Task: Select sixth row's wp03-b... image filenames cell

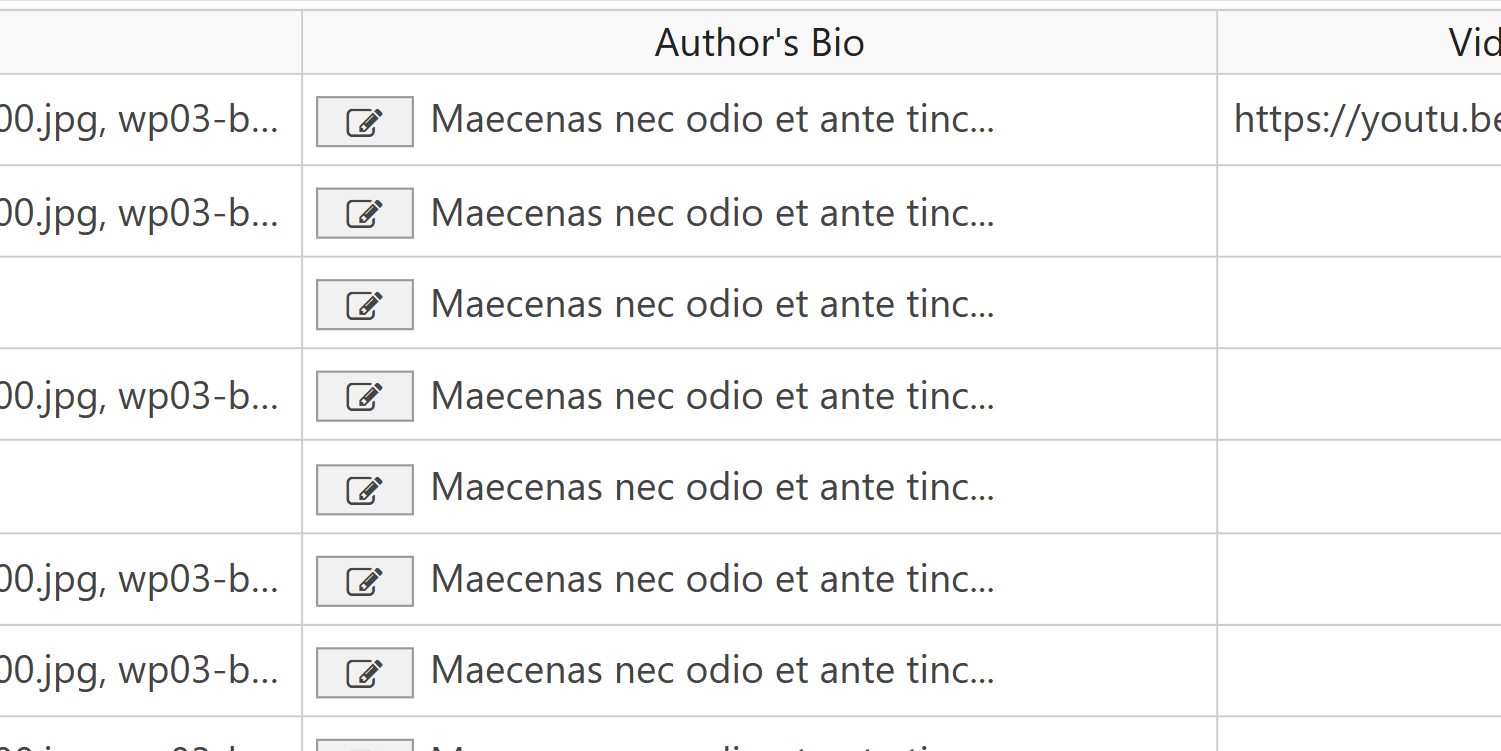Action: 150,579
